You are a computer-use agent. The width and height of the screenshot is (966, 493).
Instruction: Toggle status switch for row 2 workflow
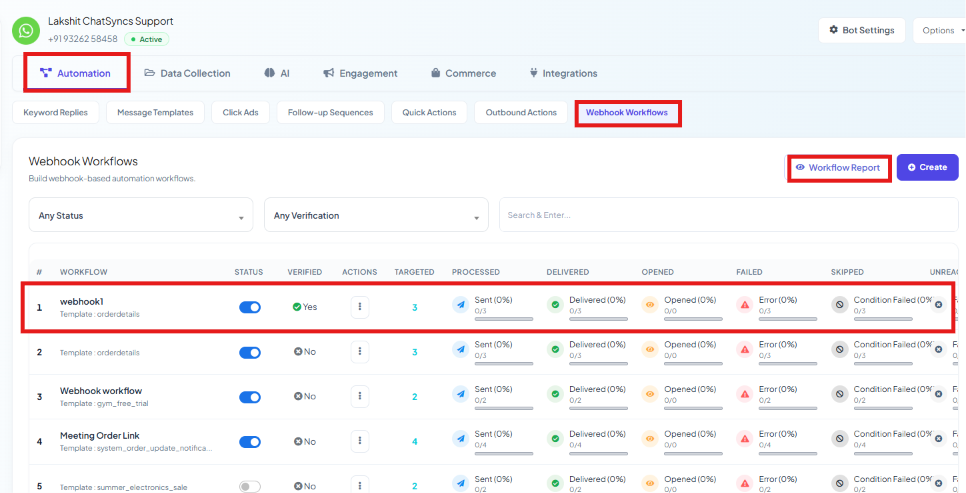click(x=250, y=352)
